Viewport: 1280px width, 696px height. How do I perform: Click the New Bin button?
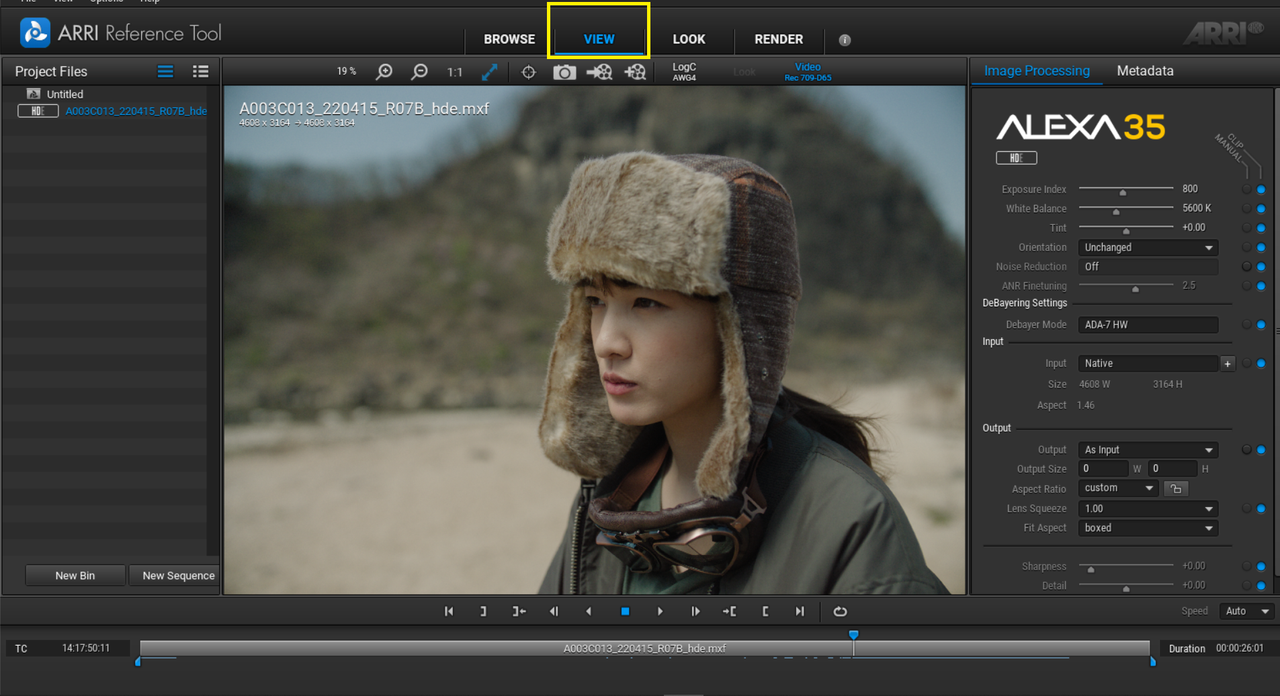pos(75,575)
